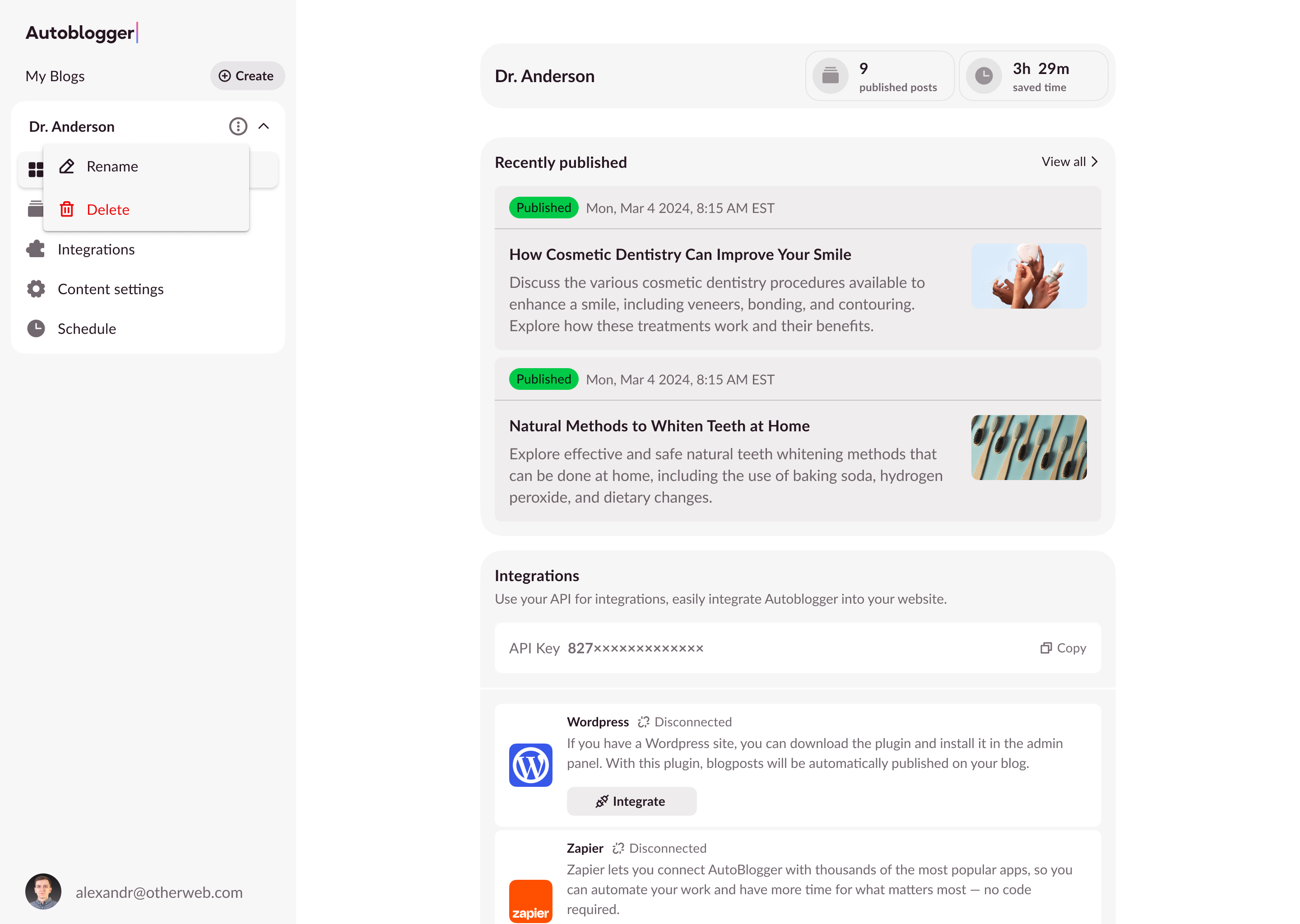Open Natural Methods to Whiten Teeth post
Screen dimensions: 1300x924
pyautogui.click(x=659, y=425)
